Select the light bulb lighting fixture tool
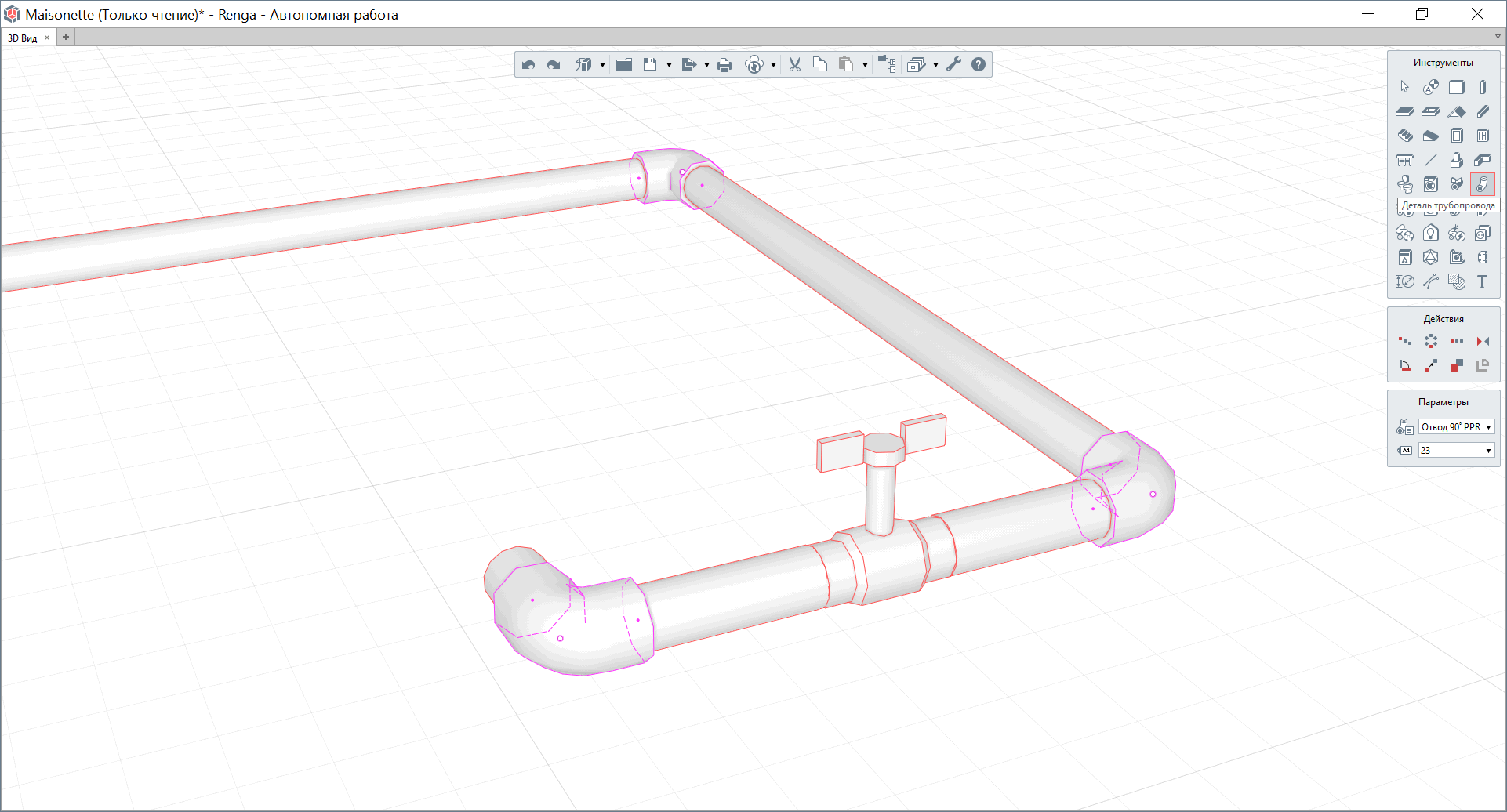 coord(1431,233)
